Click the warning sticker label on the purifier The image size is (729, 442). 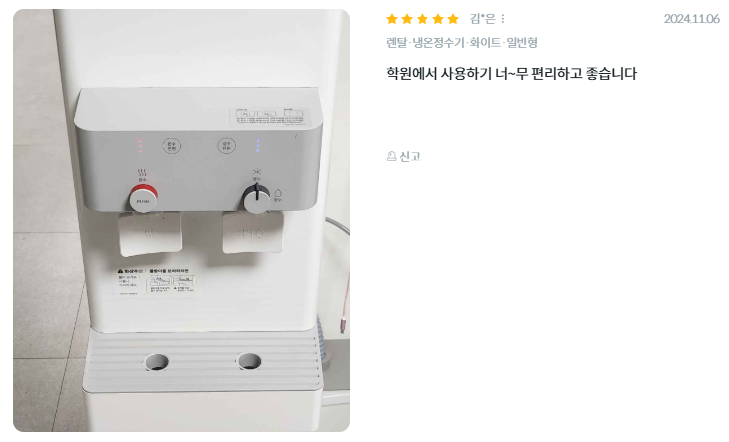pos(155,282)
